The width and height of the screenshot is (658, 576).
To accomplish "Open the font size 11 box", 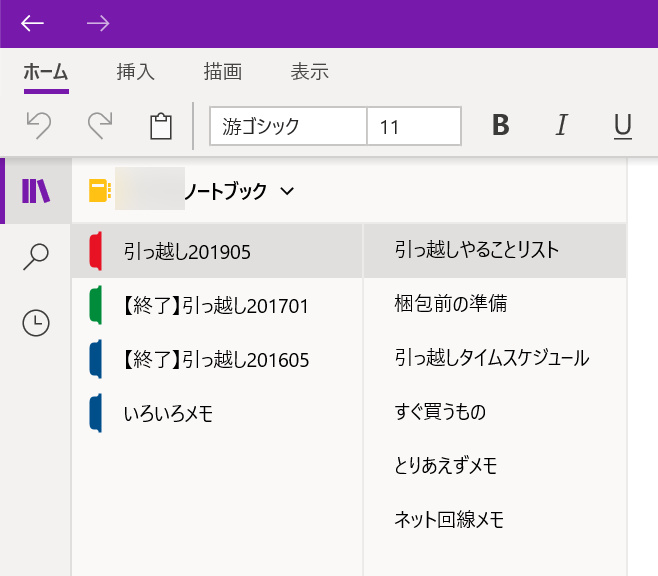I will tap(414, 126).
